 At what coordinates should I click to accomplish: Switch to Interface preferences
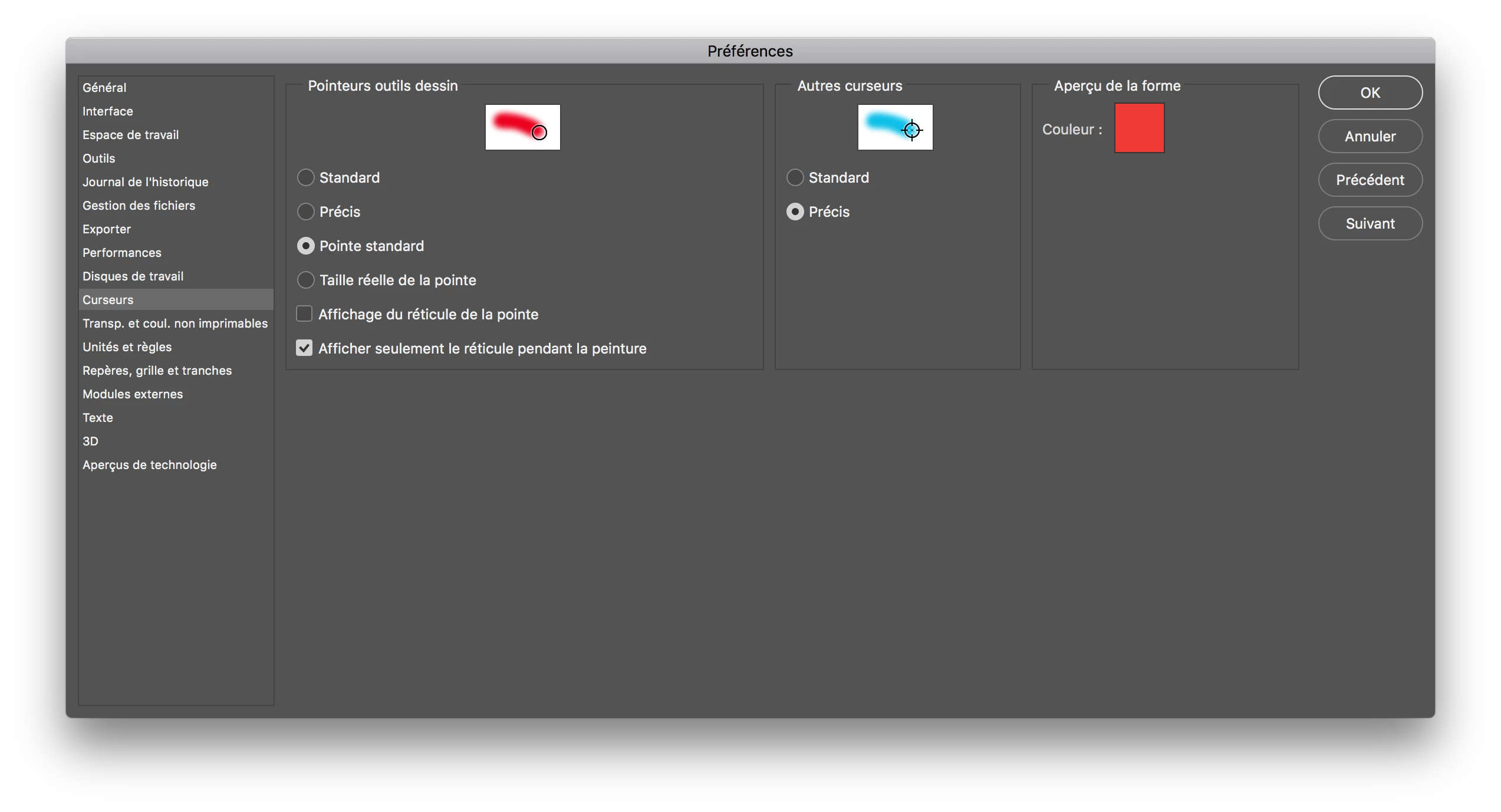(x=108, y=111)
